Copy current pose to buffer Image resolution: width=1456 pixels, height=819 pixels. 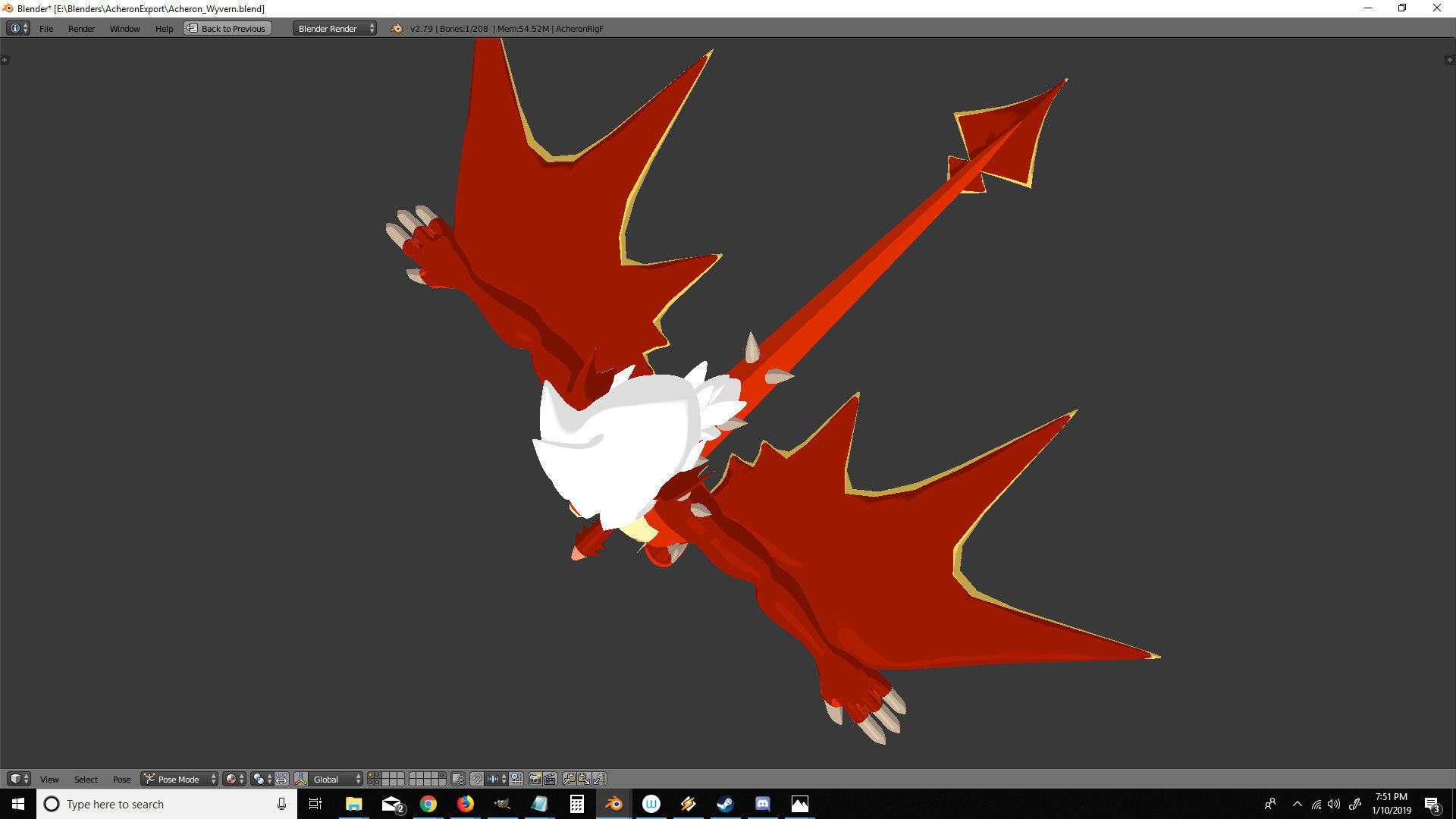coord(570,779)
